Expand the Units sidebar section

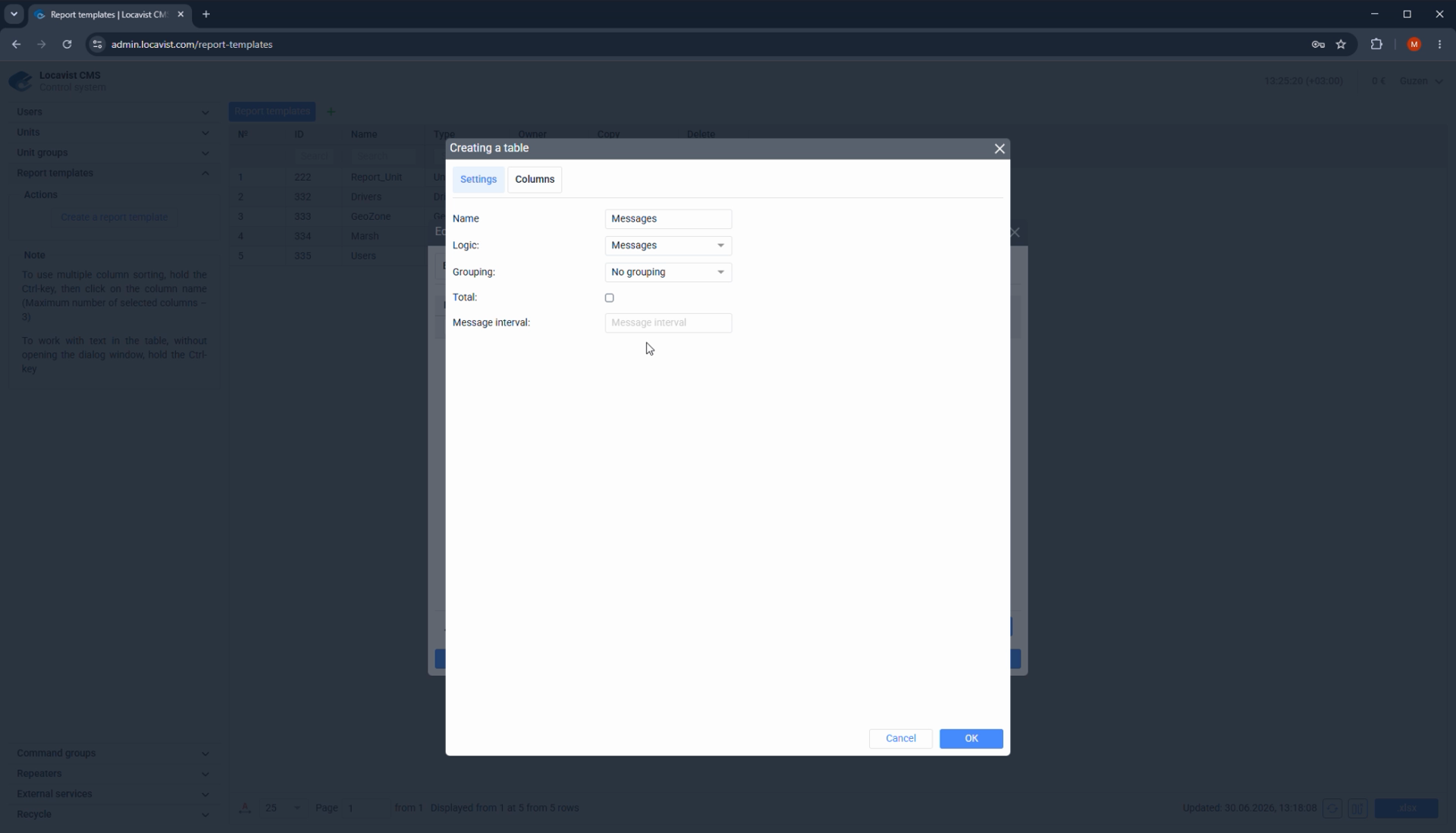click(112, 132)
